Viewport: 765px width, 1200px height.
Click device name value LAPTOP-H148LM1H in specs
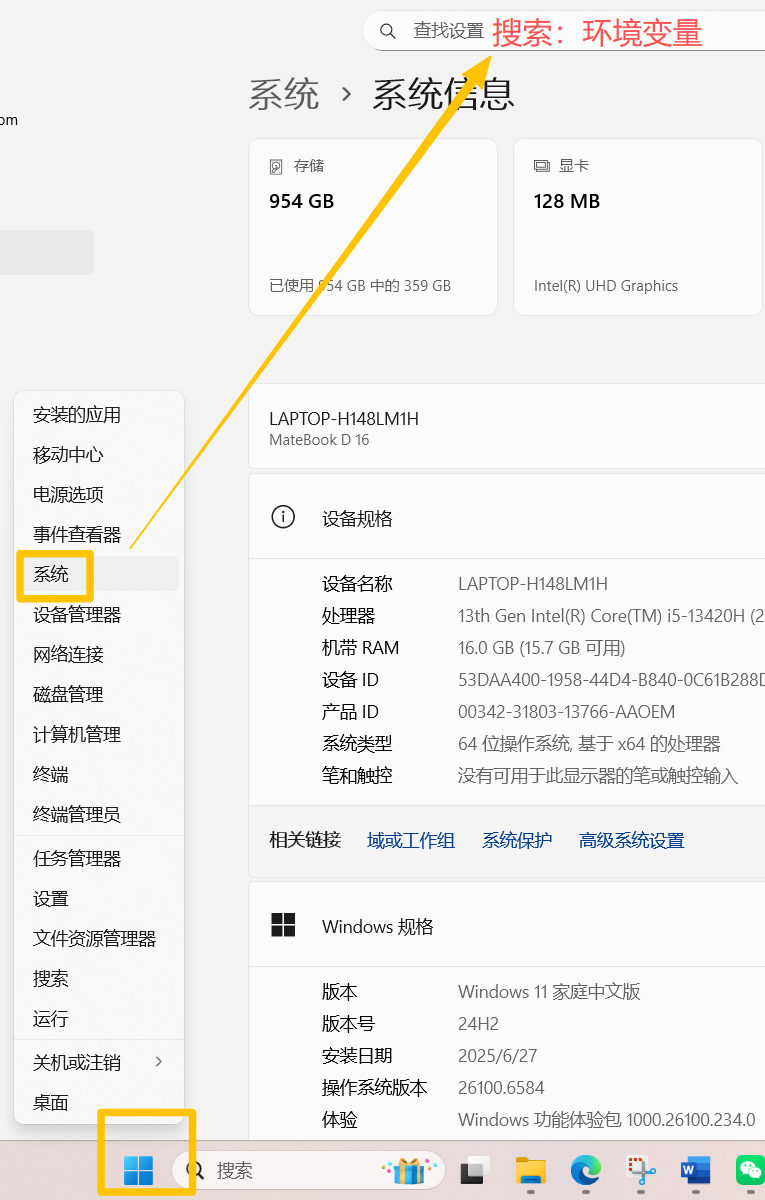pos(533,583)
